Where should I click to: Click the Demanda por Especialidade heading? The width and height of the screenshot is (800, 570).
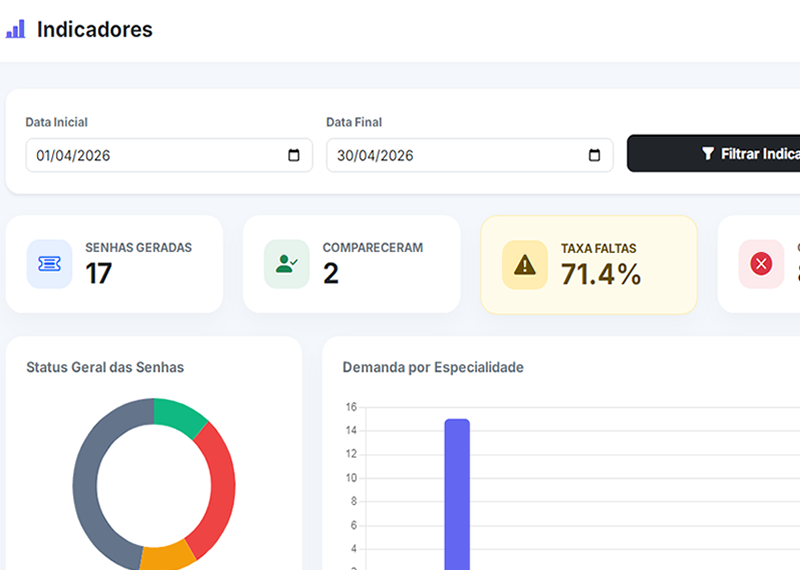click(433, 367)
